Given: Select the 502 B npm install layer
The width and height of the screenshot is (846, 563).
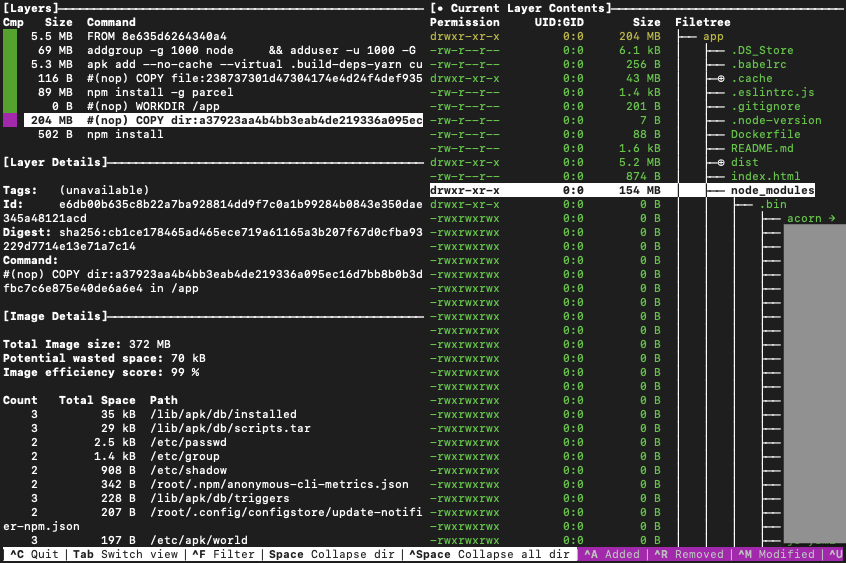Looking at the screenshot, I should [x=223, y=134].
